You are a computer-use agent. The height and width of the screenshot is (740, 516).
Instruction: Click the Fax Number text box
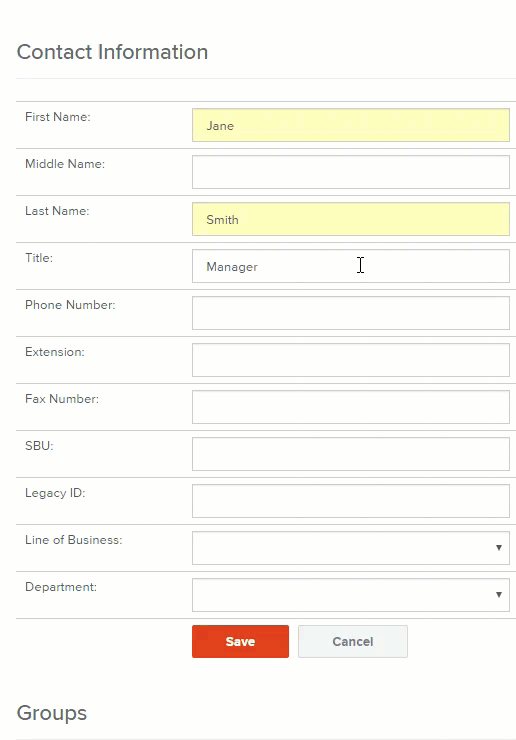(351, 407)
